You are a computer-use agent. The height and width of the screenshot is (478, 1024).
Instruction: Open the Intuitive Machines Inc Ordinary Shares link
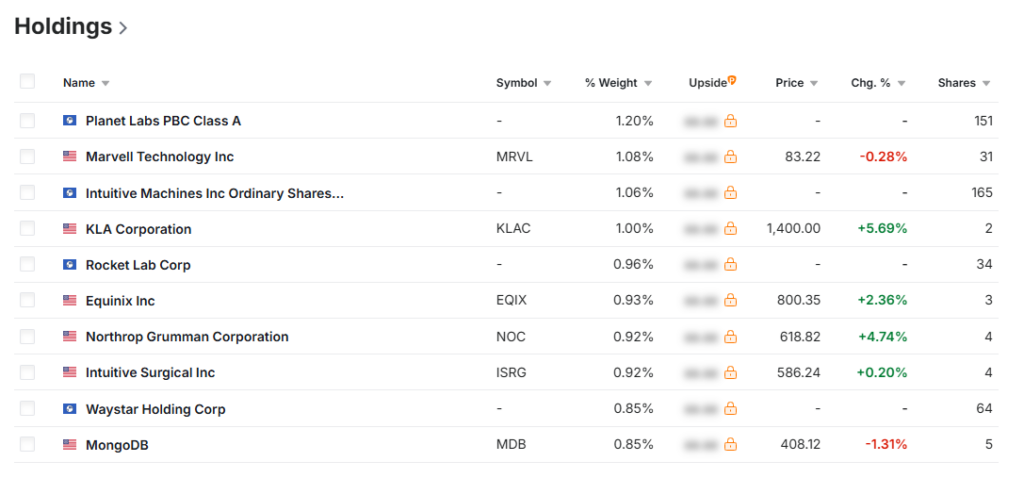pyautogui.click(x=214, y=193)
